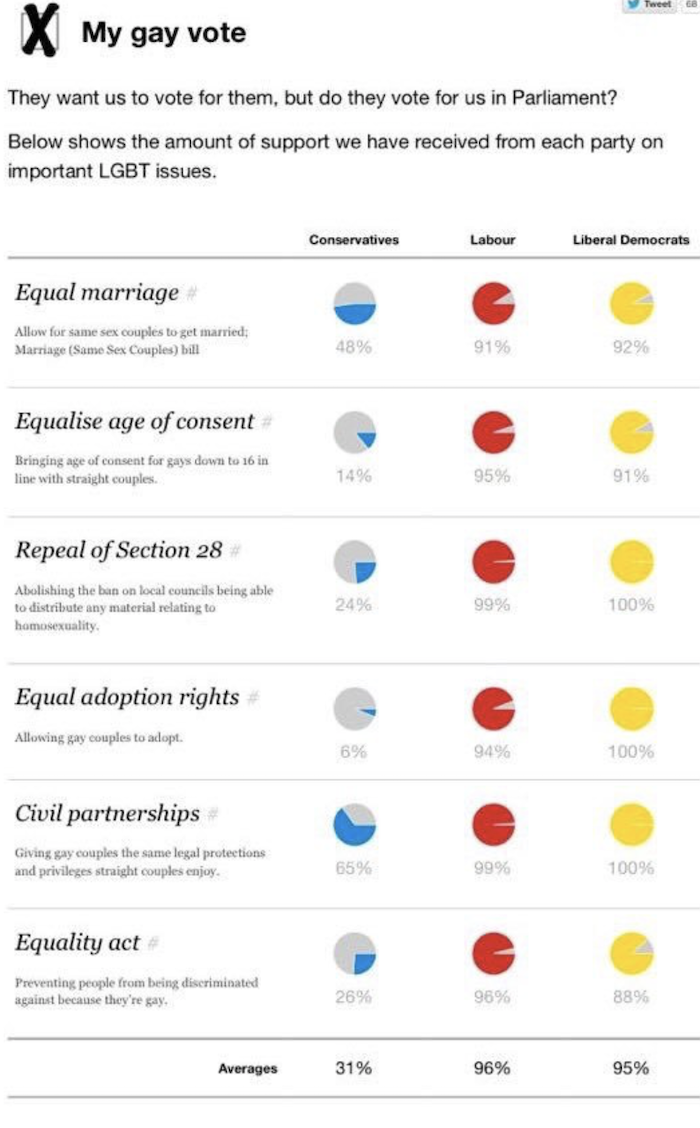The height and width of the screenshot is (1128, 700).
Task: Click Conservatives Equal adoption rights pie chart
Action: click(354, 709)
